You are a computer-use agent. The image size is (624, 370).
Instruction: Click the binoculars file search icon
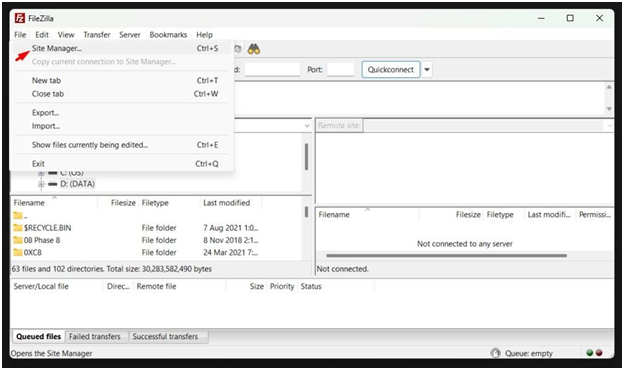(254, 49)
